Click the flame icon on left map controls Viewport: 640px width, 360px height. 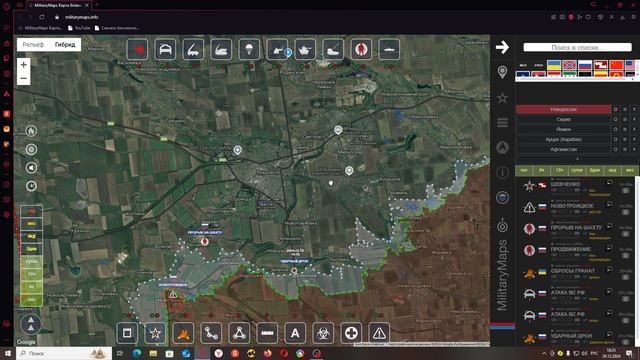point(31,131)
